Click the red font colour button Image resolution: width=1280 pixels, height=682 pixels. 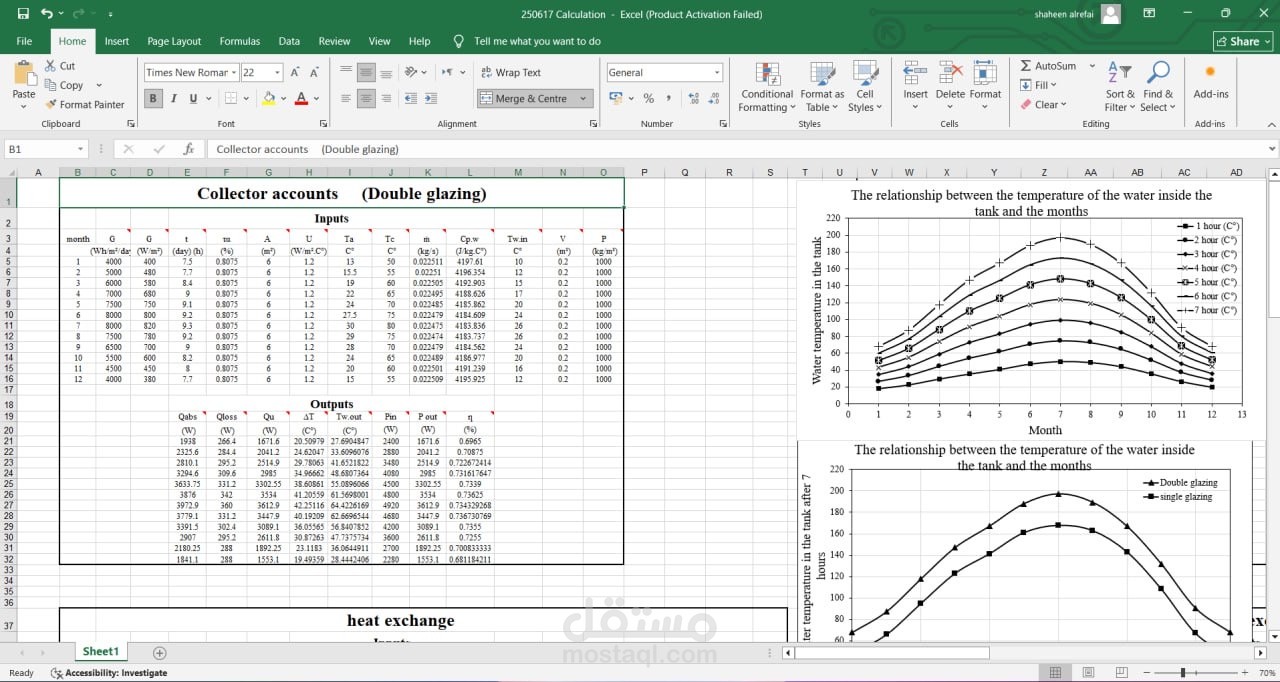tap(301, 98)
